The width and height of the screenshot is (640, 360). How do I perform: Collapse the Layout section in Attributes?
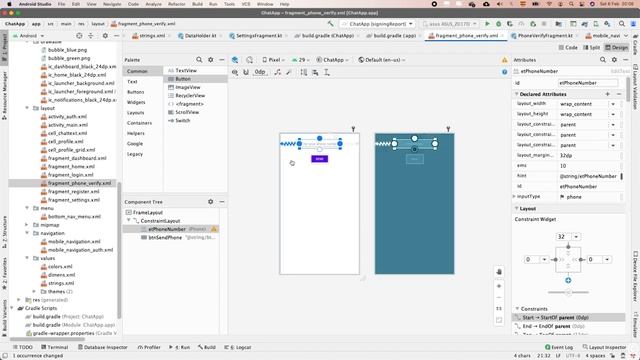tap(517, 209)
